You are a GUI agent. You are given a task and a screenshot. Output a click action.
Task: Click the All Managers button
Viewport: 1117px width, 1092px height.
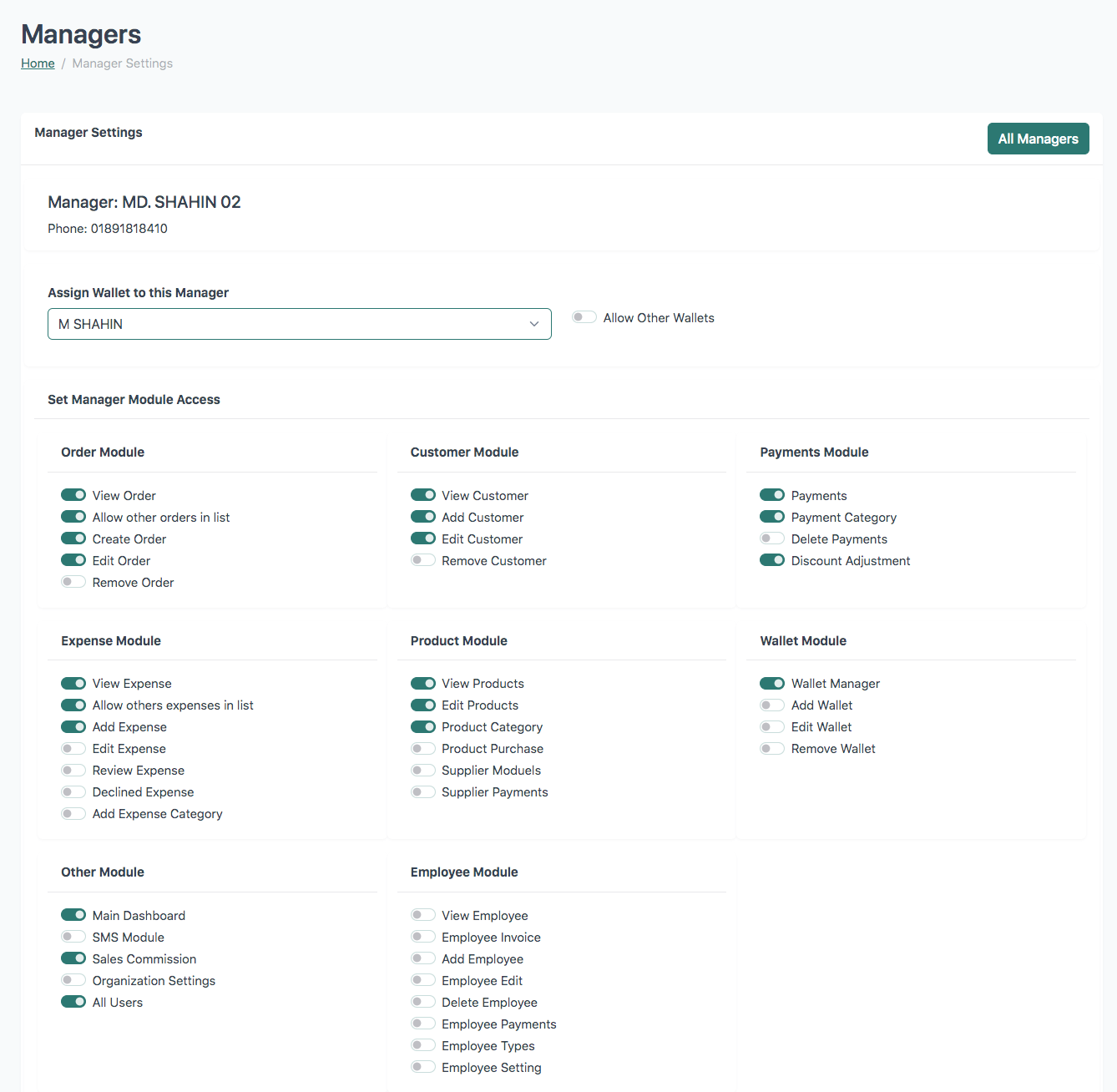tap(1038, 139)
